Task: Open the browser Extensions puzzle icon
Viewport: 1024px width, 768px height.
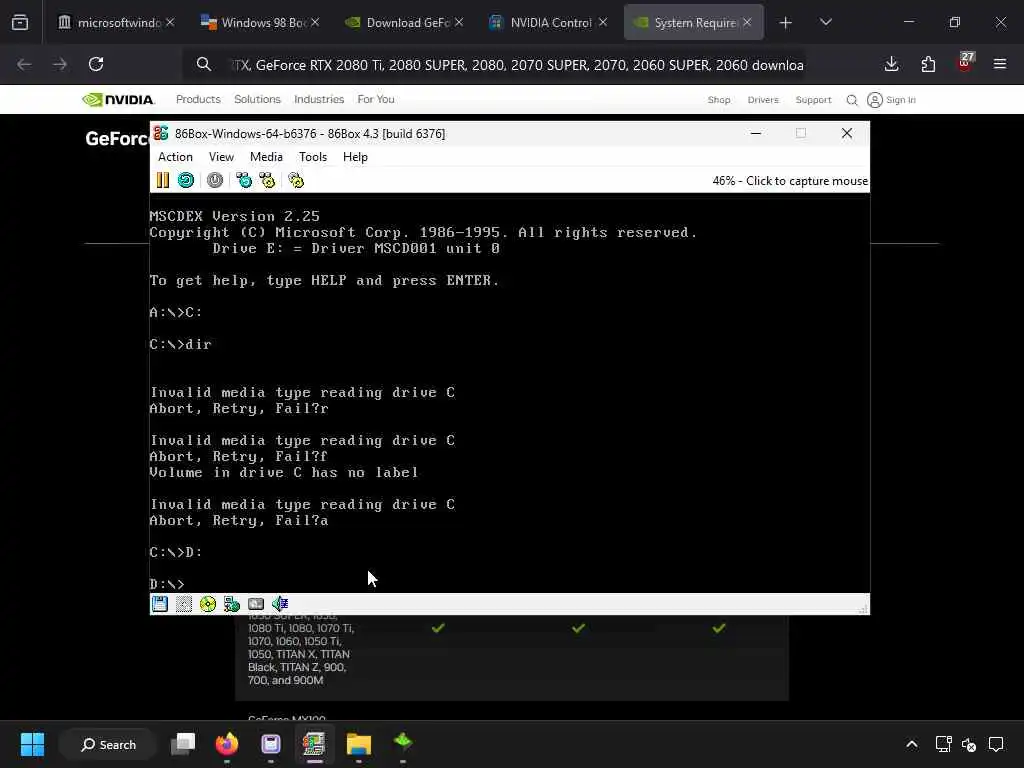Action: click(928, 64)
